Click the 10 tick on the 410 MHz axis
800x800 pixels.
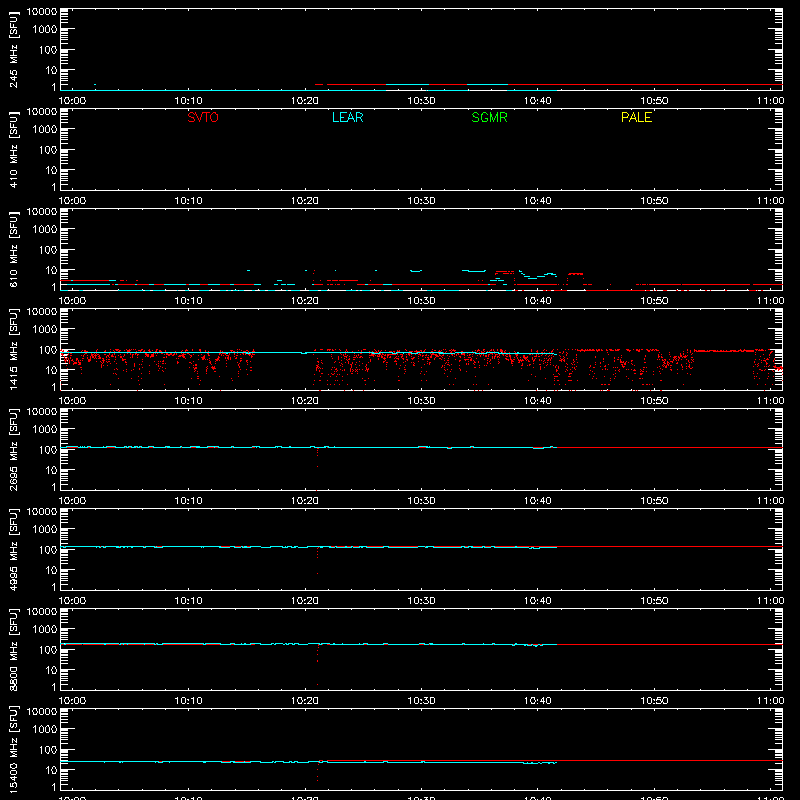pyautogui.click(x=51, y=170)
